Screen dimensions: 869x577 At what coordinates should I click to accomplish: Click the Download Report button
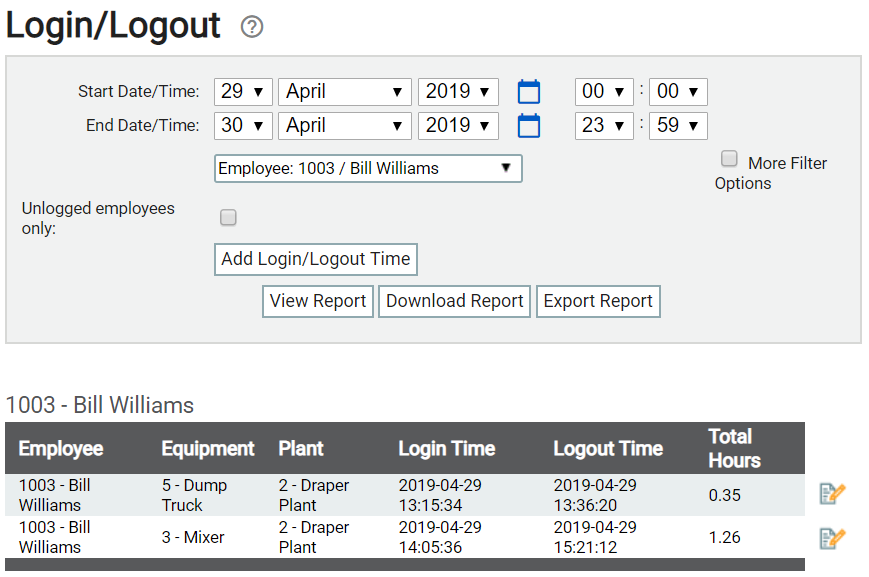[455, 301]
